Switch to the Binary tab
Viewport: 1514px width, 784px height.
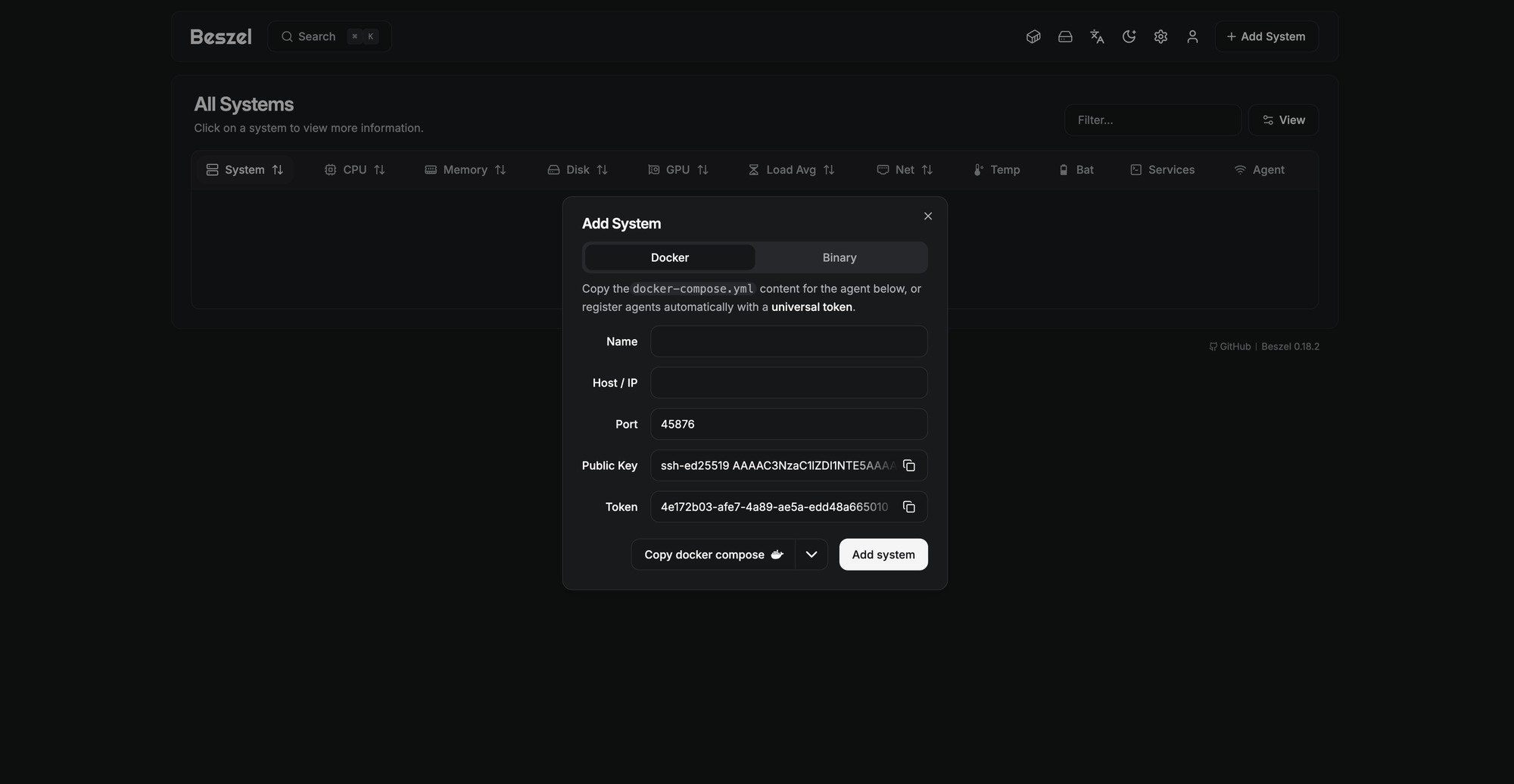pos(839,257)
